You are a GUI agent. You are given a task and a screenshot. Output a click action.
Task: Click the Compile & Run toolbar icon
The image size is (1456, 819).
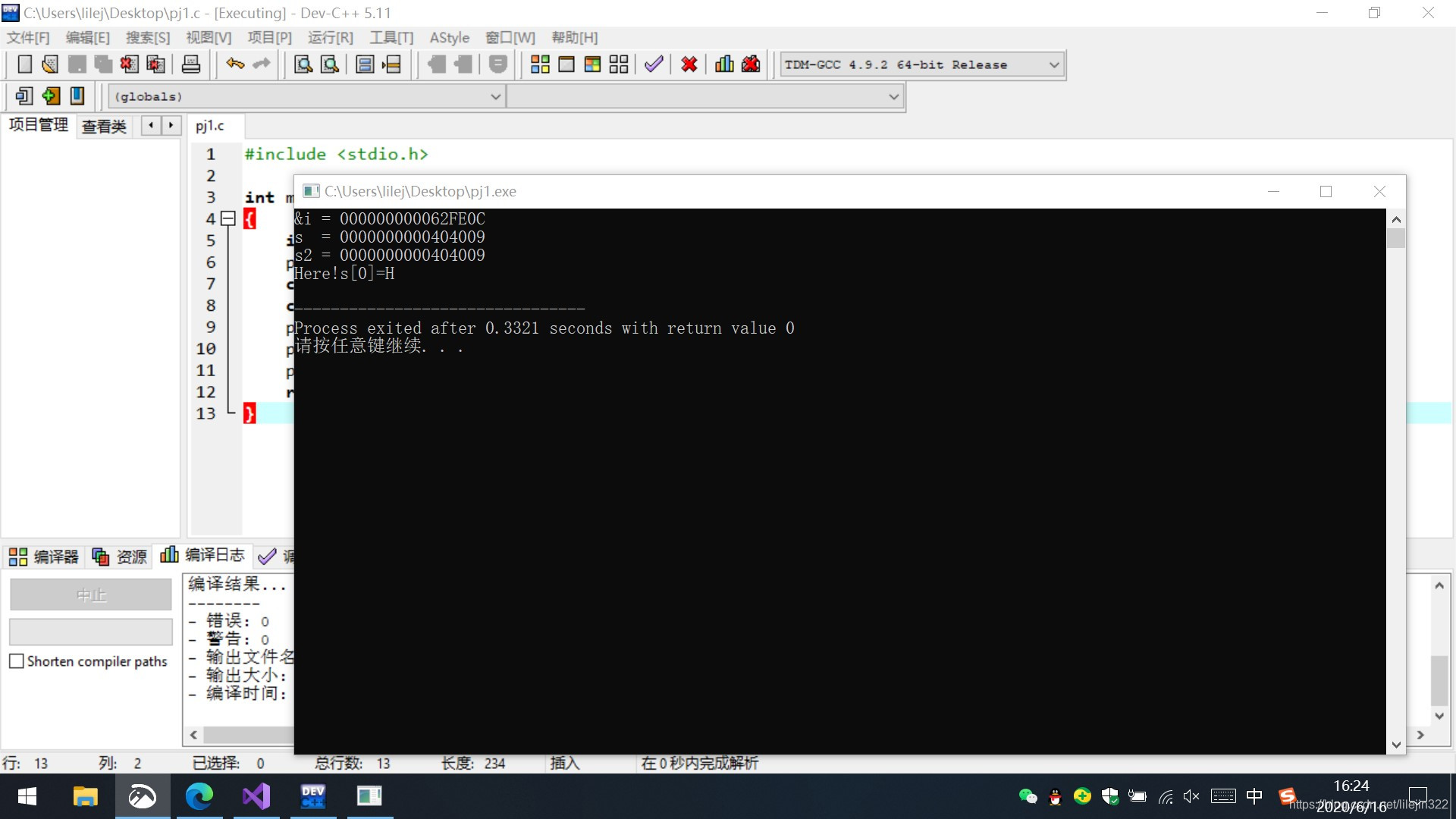592,64
